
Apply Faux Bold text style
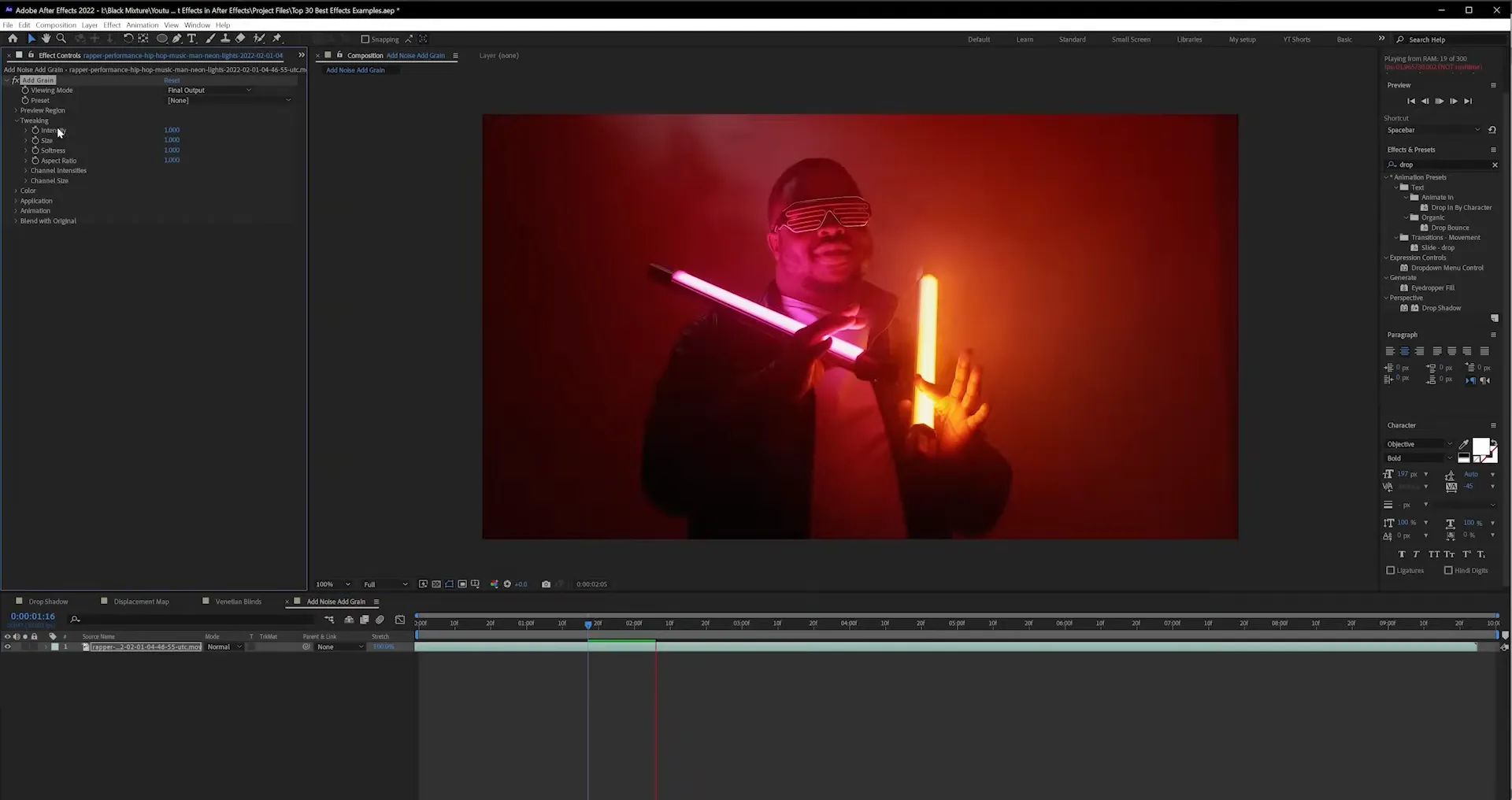click(x=1402, y=554)
